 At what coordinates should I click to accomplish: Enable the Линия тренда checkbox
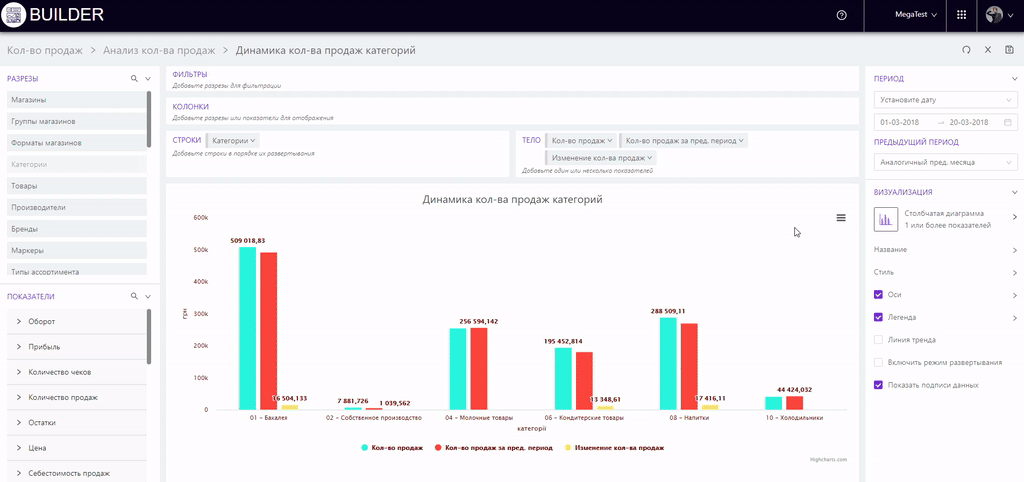tap(878, 340)
